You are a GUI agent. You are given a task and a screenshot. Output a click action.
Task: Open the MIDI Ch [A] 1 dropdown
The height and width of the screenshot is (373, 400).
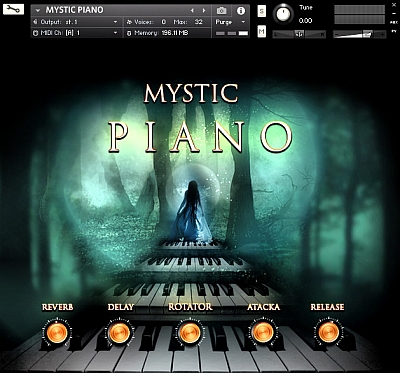(x=76, y=33)
